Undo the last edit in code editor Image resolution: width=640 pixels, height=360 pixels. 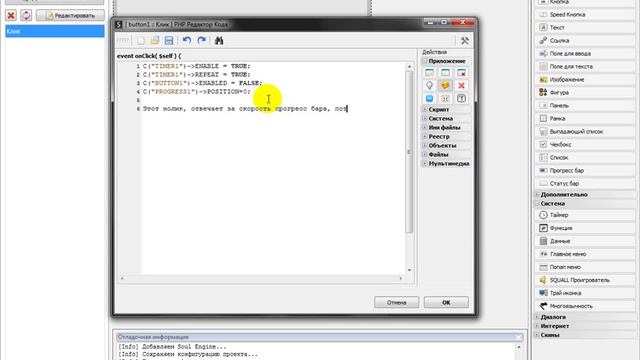point(187,40)
